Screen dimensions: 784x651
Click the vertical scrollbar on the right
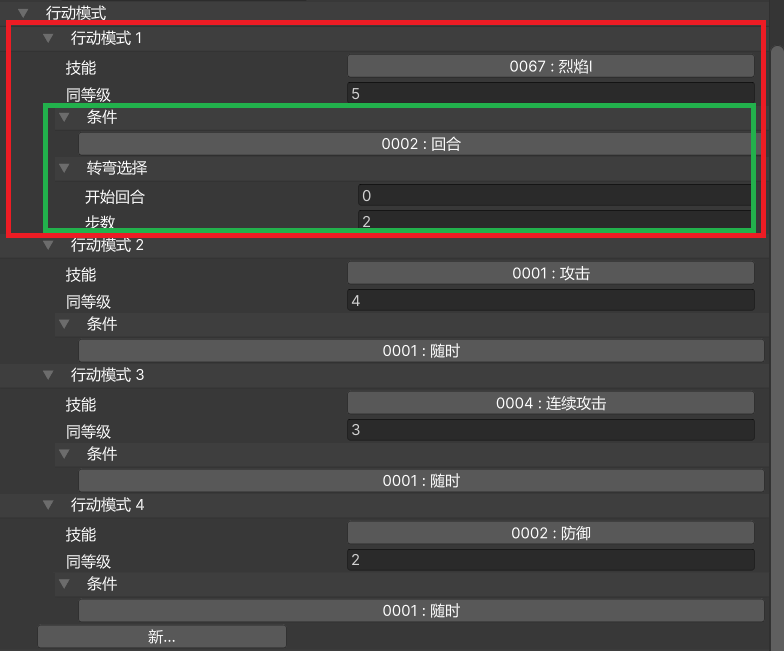tap(777, 150)
